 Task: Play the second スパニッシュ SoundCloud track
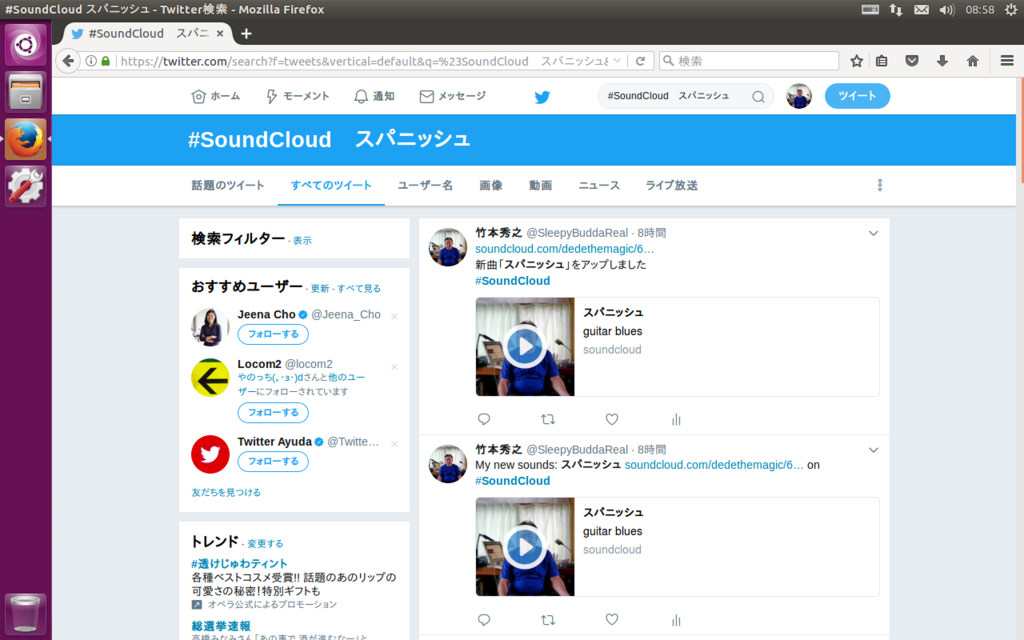point(524,547)
